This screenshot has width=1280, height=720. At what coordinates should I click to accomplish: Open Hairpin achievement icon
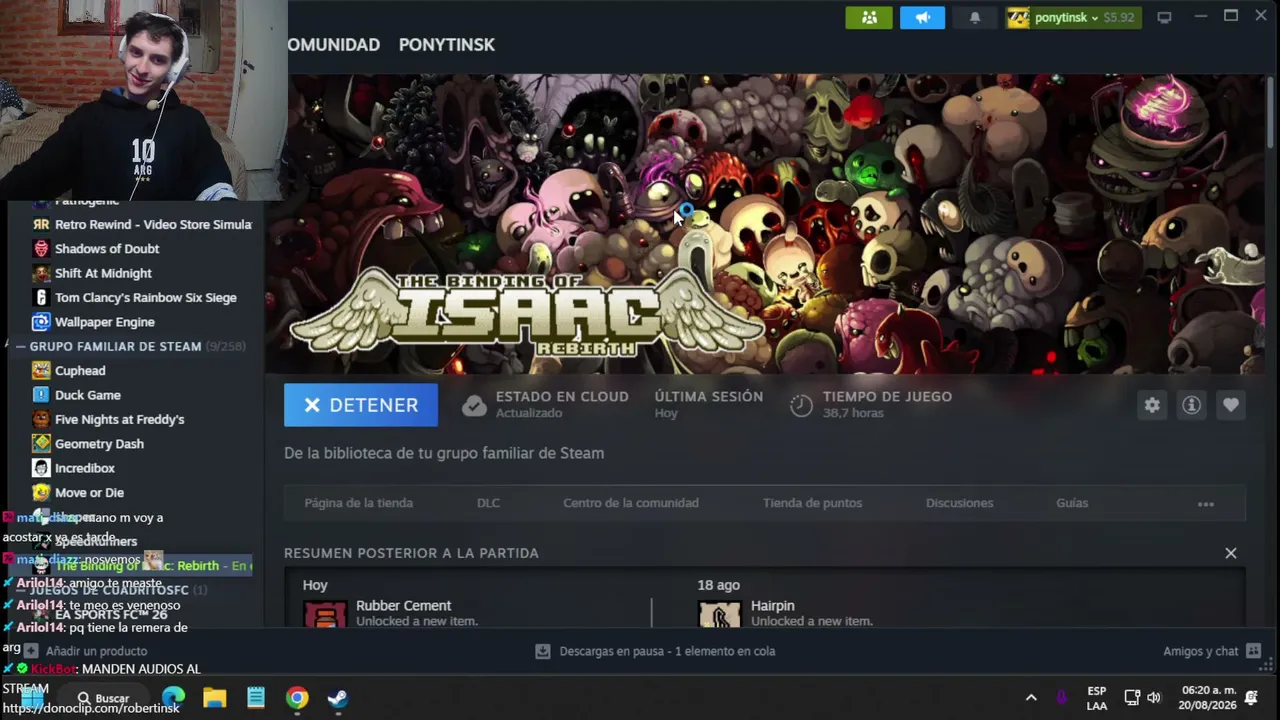[x=719, y=614]
